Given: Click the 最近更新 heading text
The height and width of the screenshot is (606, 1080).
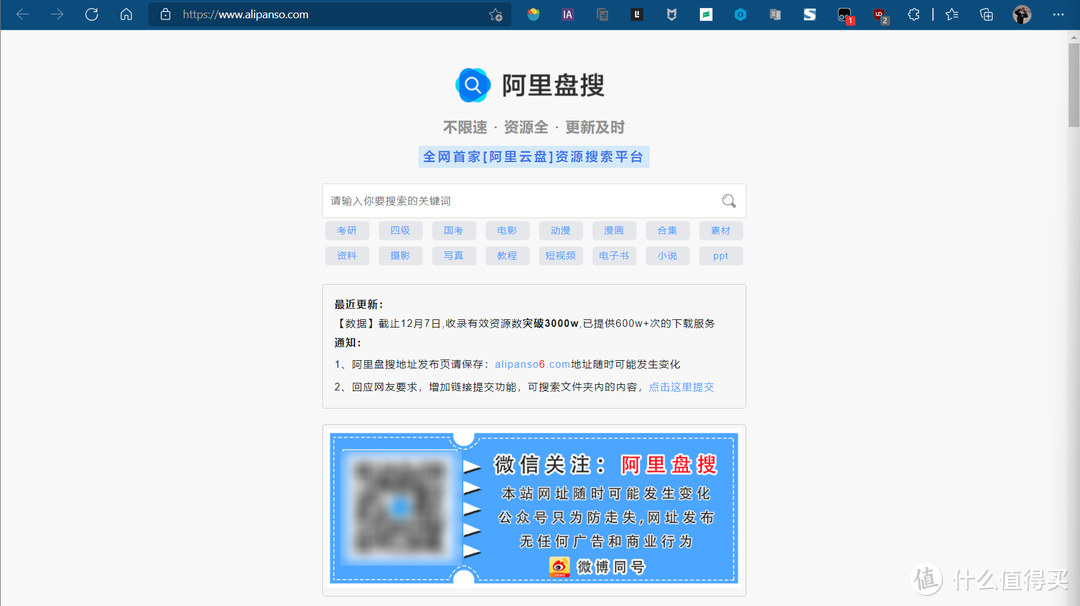Looking at the screenshot, I should coord(358,304).
